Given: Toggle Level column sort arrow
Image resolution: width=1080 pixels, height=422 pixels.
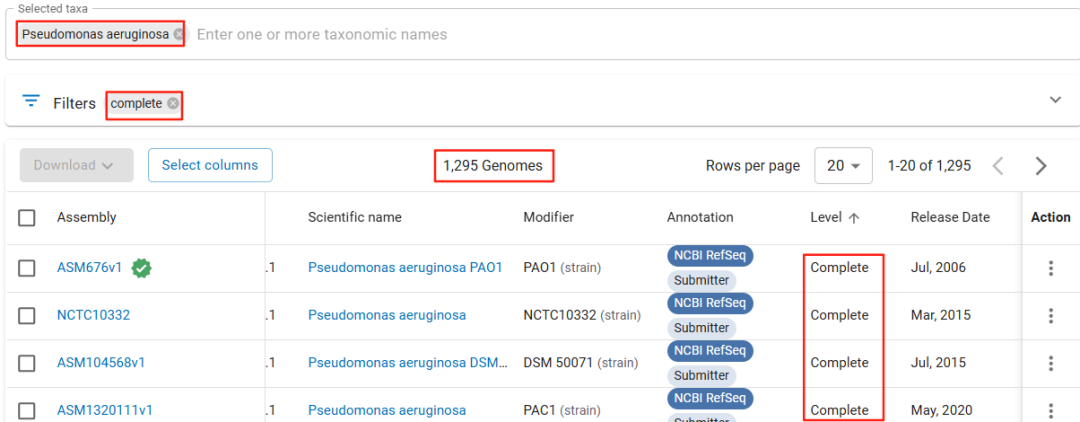Looking at the screenshot, I should [x=853, y=218].
